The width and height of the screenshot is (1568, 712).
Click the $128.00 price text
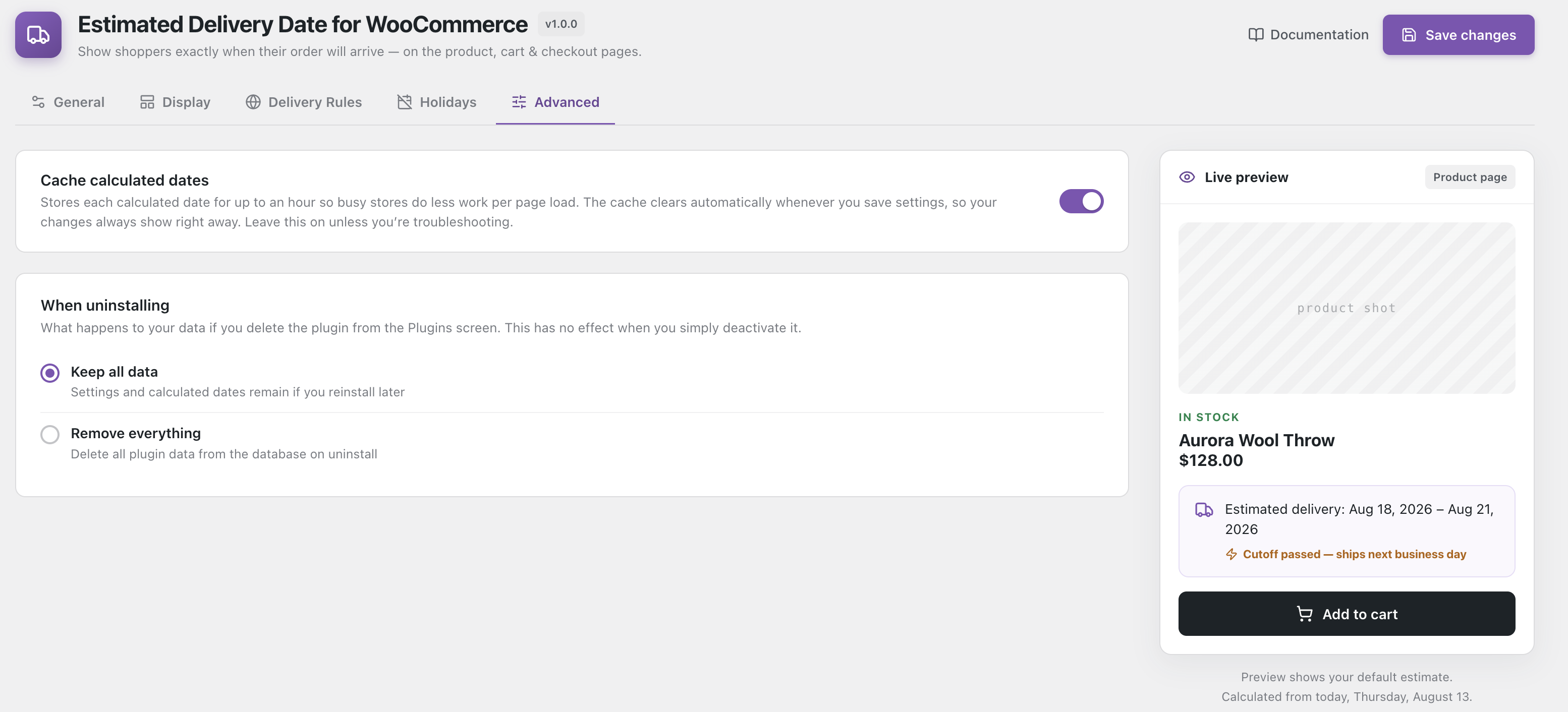click(x=1211, y=460)
